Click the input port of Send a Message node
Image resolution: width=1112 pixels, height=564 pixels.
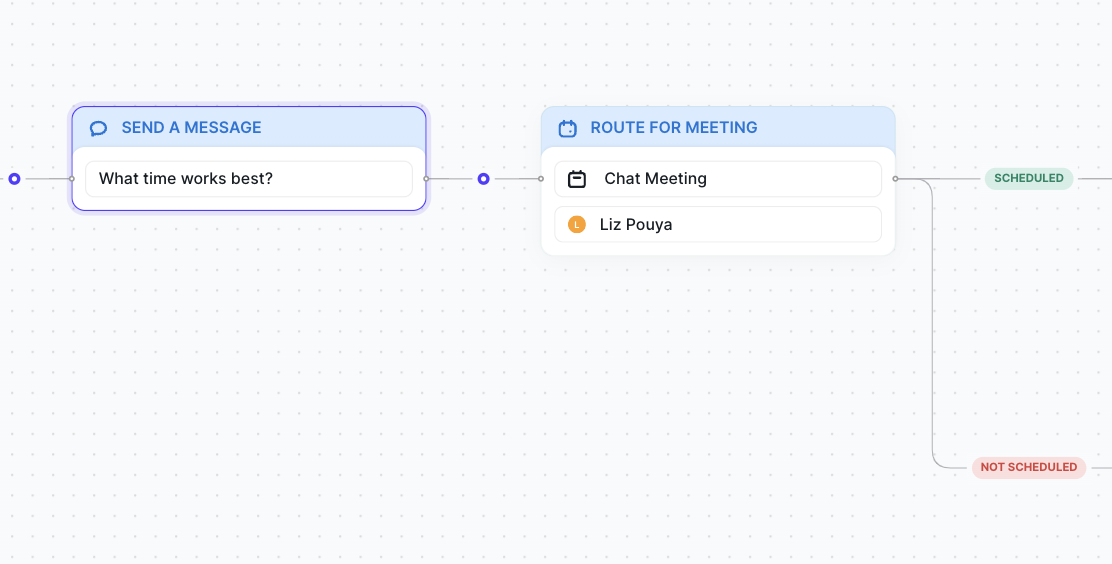tap(71, 179)
